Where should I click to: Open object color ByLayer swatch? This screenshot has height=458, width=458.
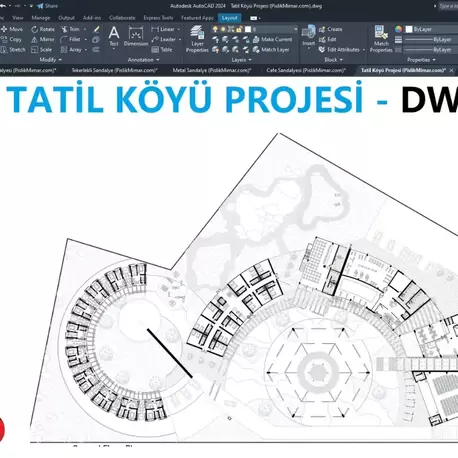click(x=409, y=29)
